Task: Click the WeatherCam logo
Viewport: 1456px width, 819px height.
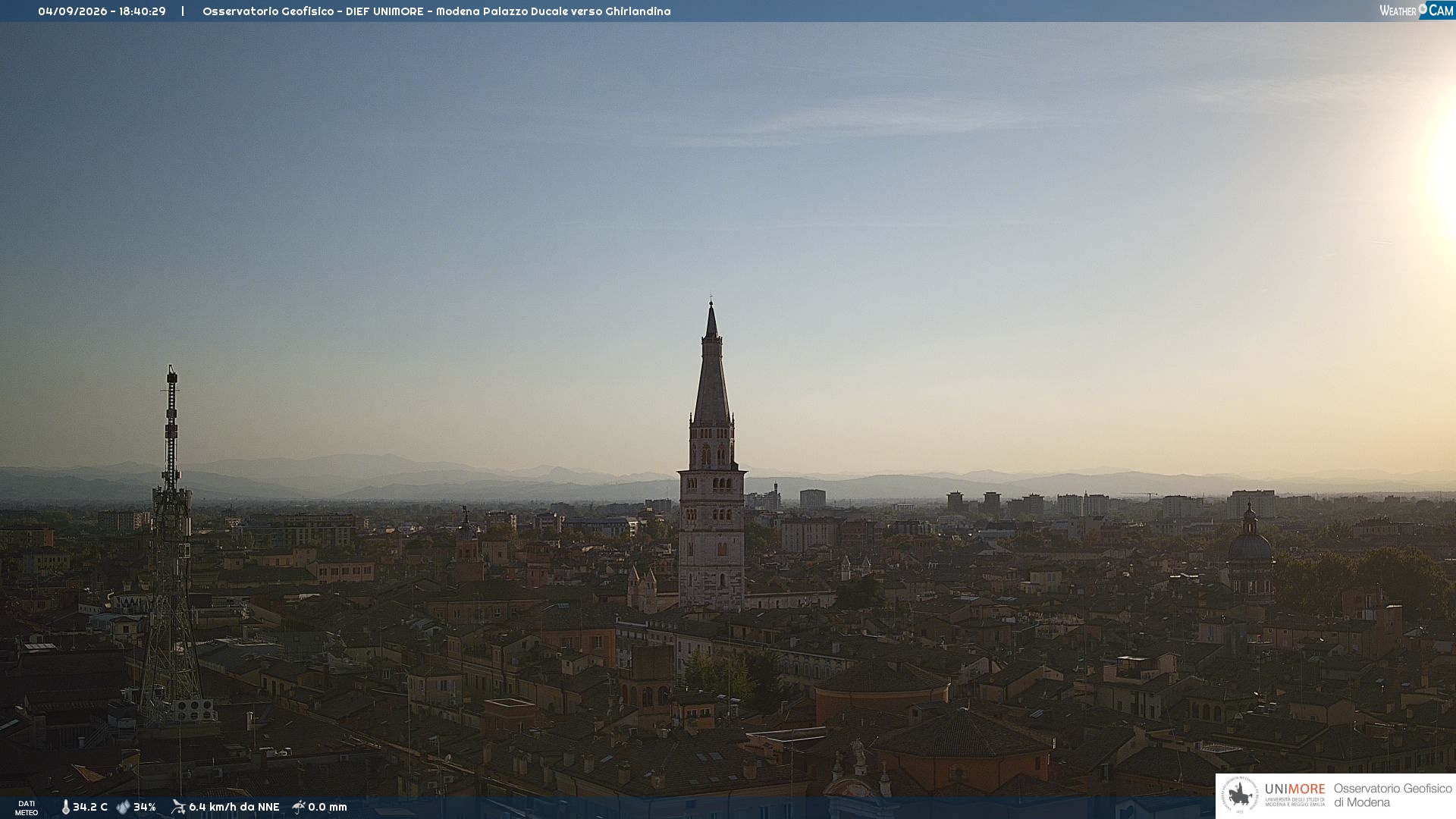Action: tap(1417, 10)
